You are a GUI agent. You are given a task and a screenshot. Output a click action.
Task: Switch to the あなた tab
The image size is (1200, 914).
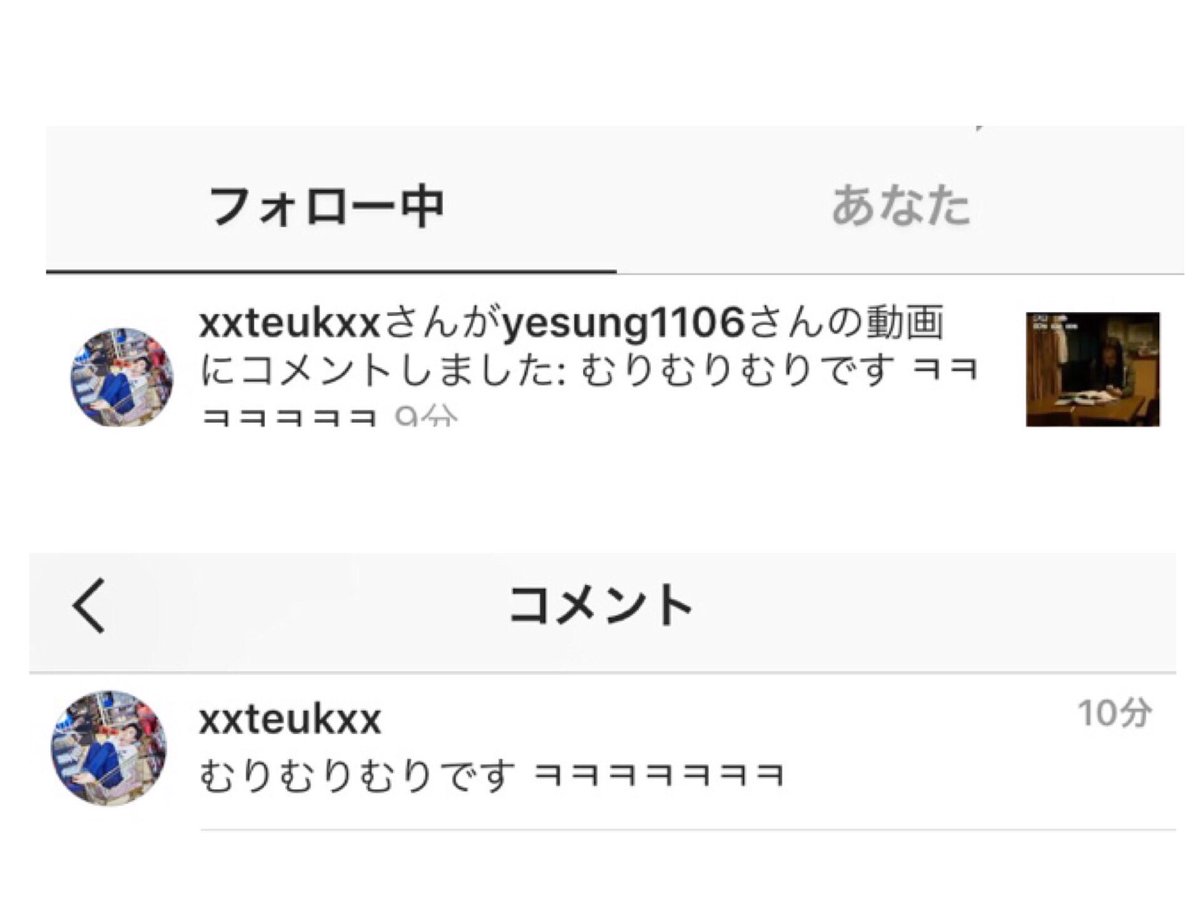pyautogui.click(x=900, y=206)
